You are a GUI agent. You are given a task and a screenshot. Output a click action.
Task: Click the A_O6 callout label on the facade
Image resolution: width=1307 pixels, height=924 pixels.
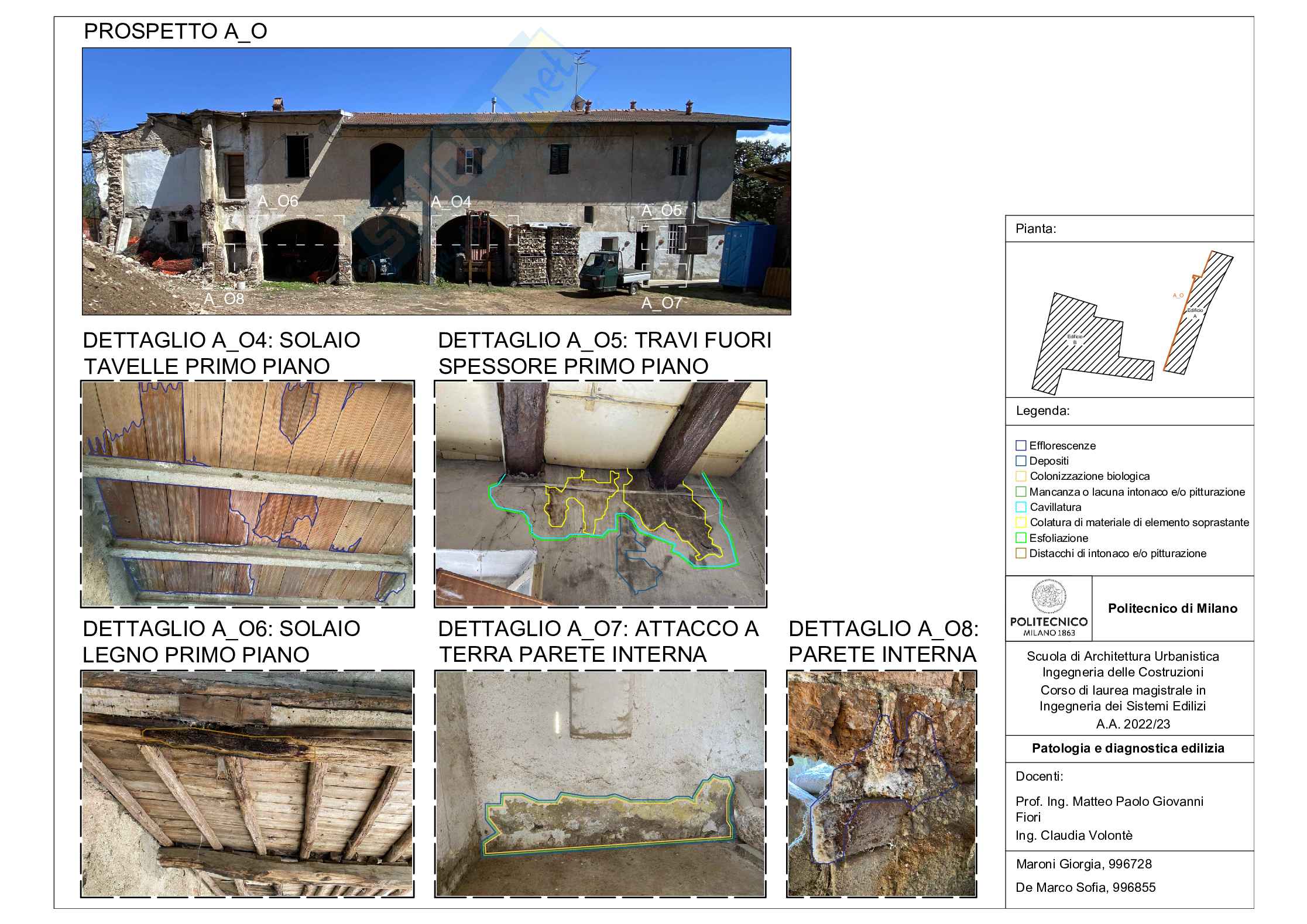[278, 201]
